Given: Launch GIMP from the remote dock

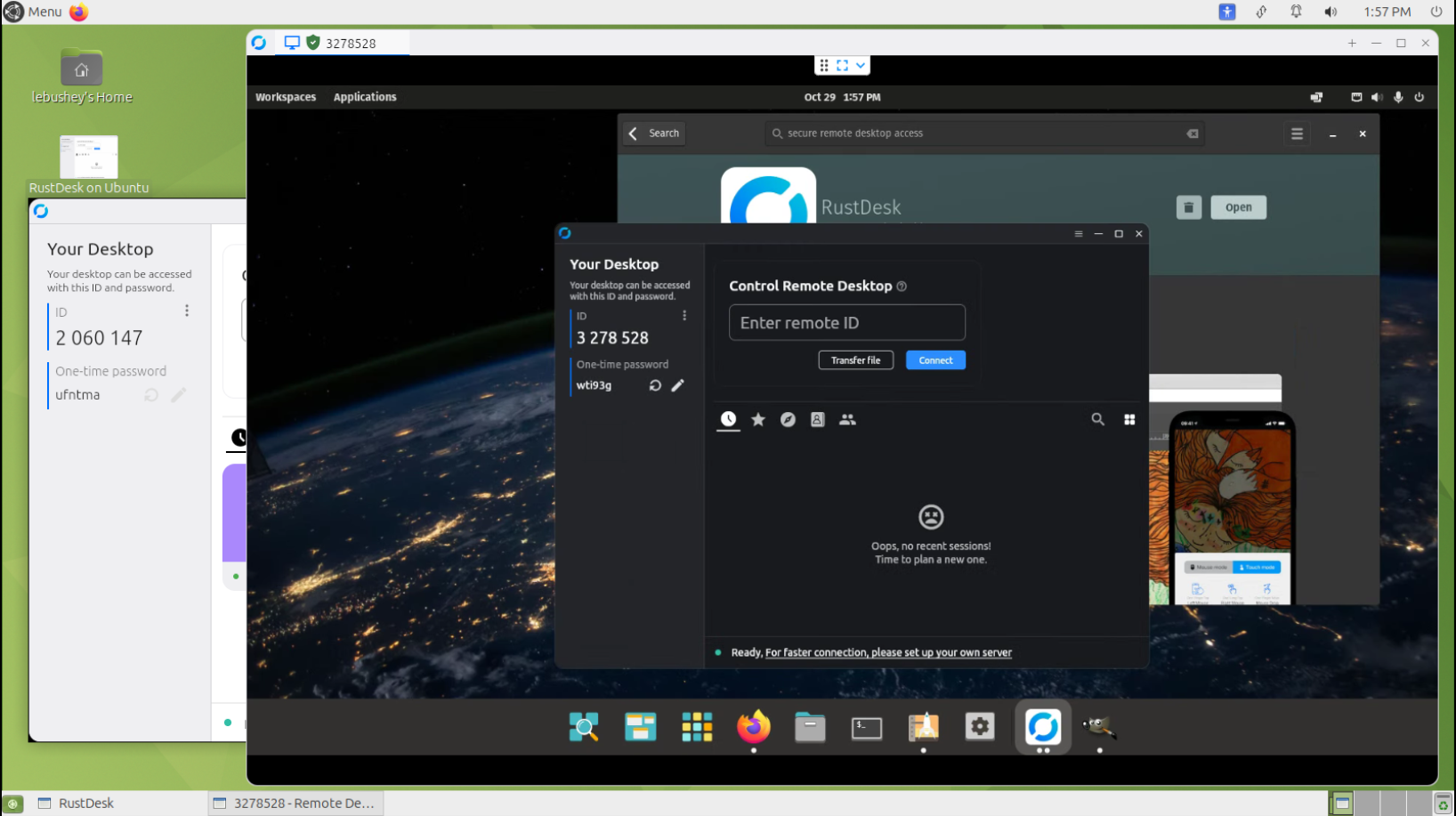Looking at the screenshot, I should pyautogui.click(x=1099, y=727).
